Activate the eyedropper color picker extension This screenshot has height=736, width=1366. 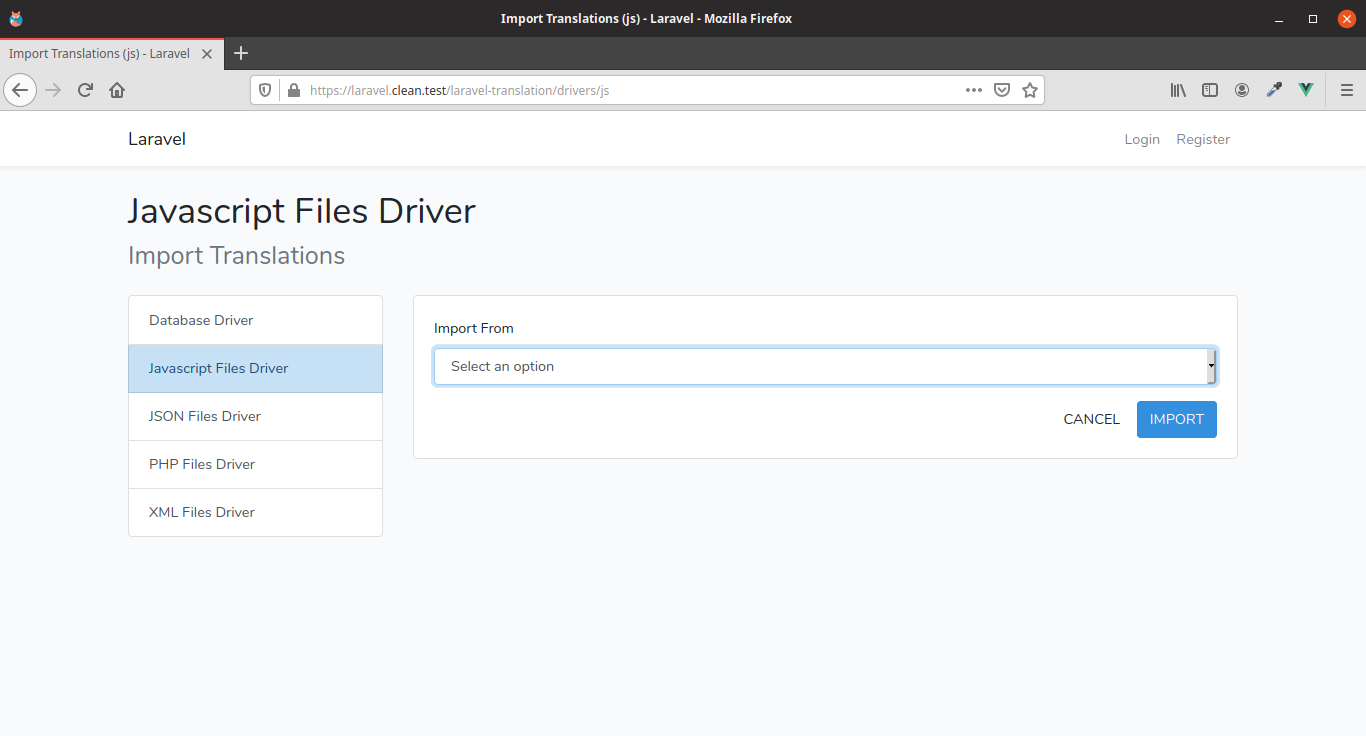(x=1273, y=90)
